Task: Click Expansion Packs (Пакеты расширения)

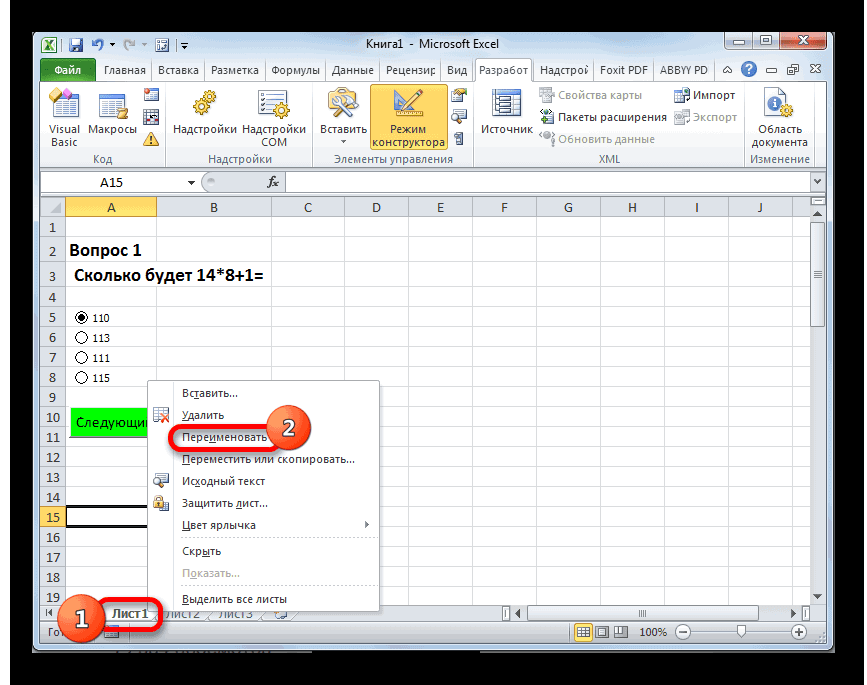Action: (603, 117)
